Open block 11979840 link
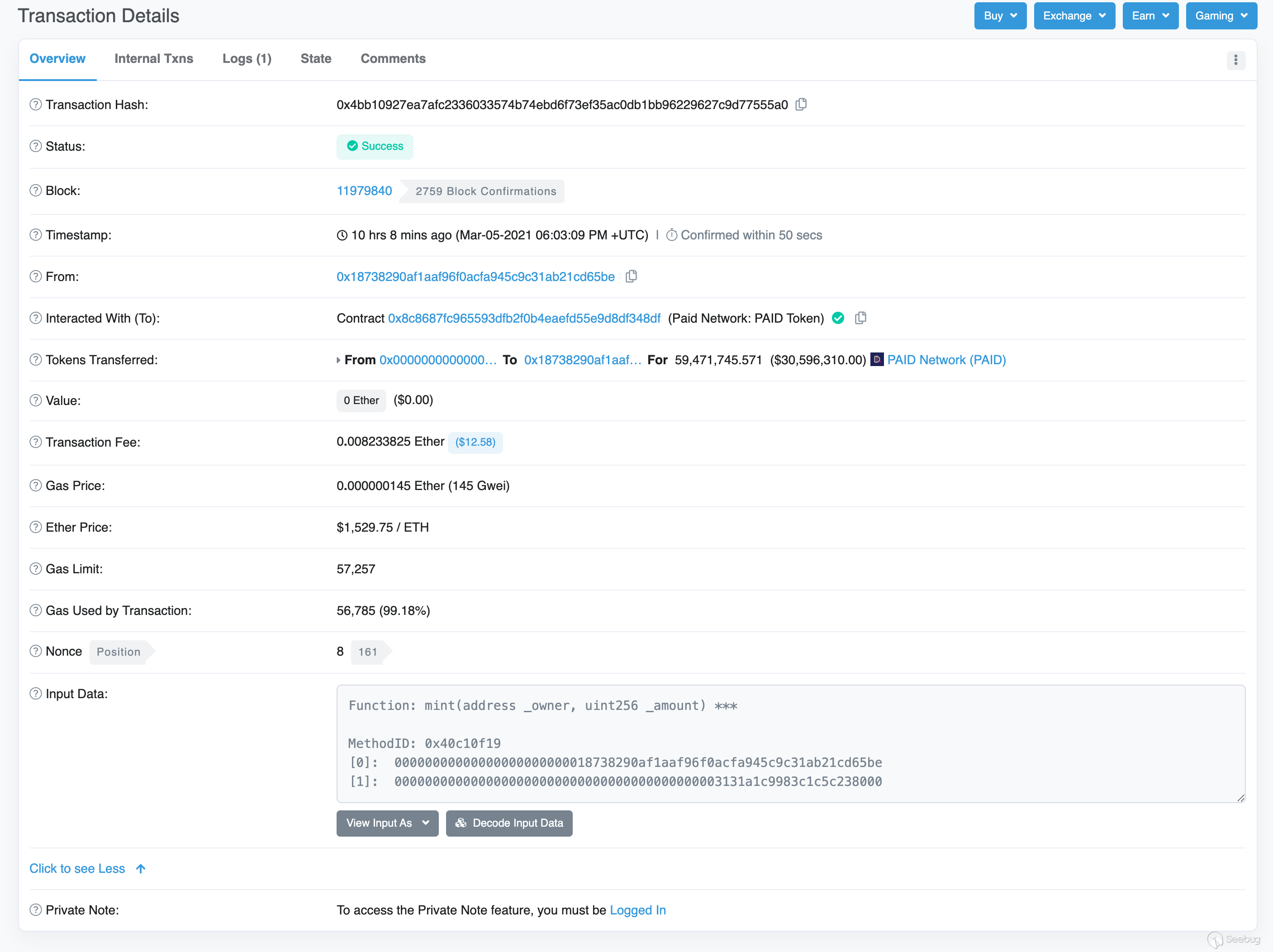Image resolution: width=1273 pixels, height=952 pixels. point(364,191)
